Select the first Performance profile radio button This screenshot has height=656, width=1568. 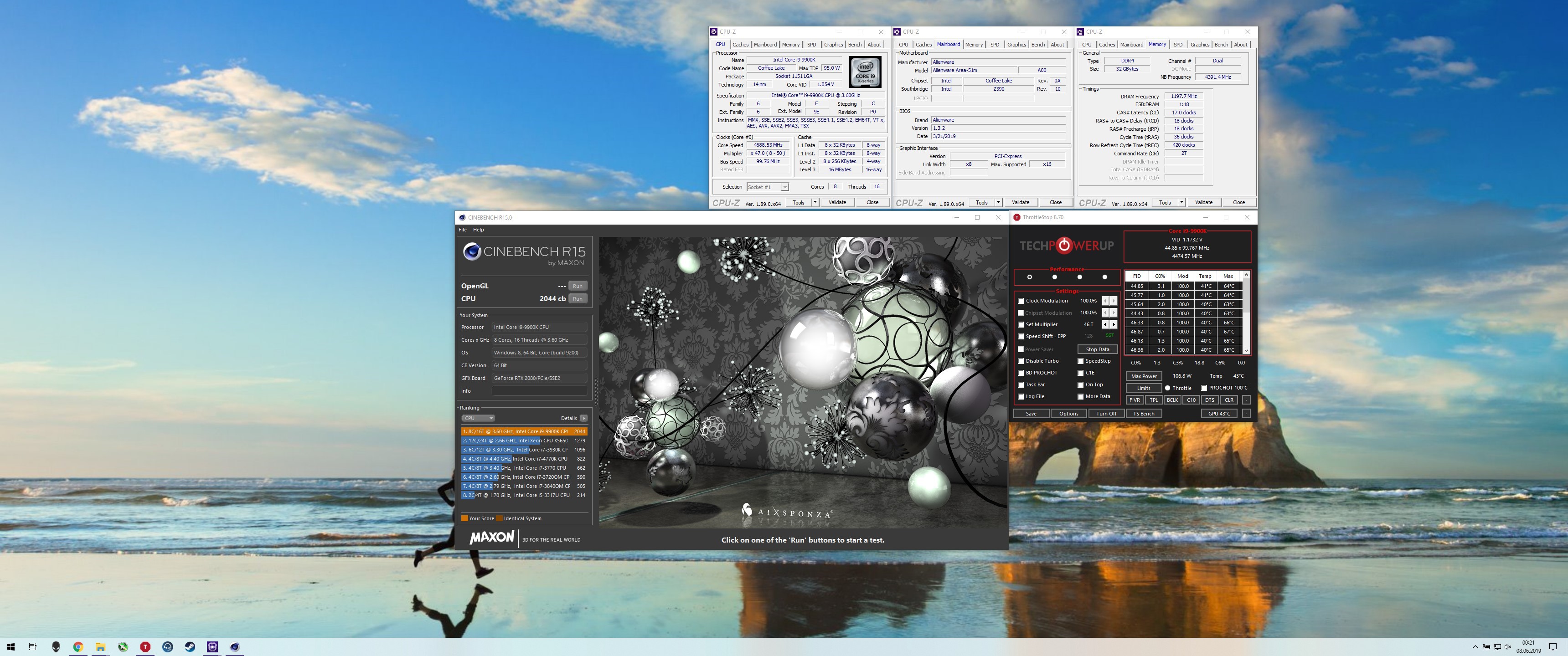coord(1029,277)
